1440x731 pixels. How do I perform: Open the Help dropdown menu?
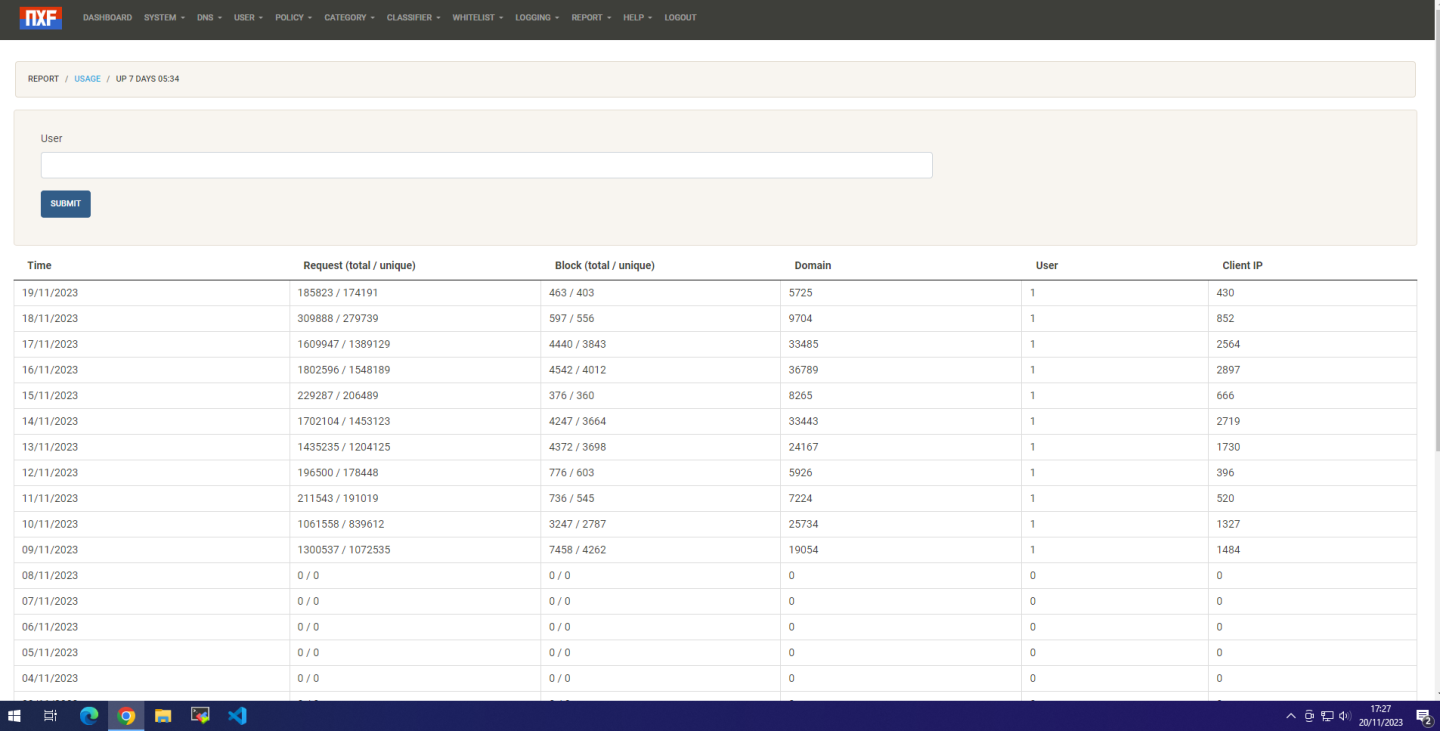(x=637, y=18)
